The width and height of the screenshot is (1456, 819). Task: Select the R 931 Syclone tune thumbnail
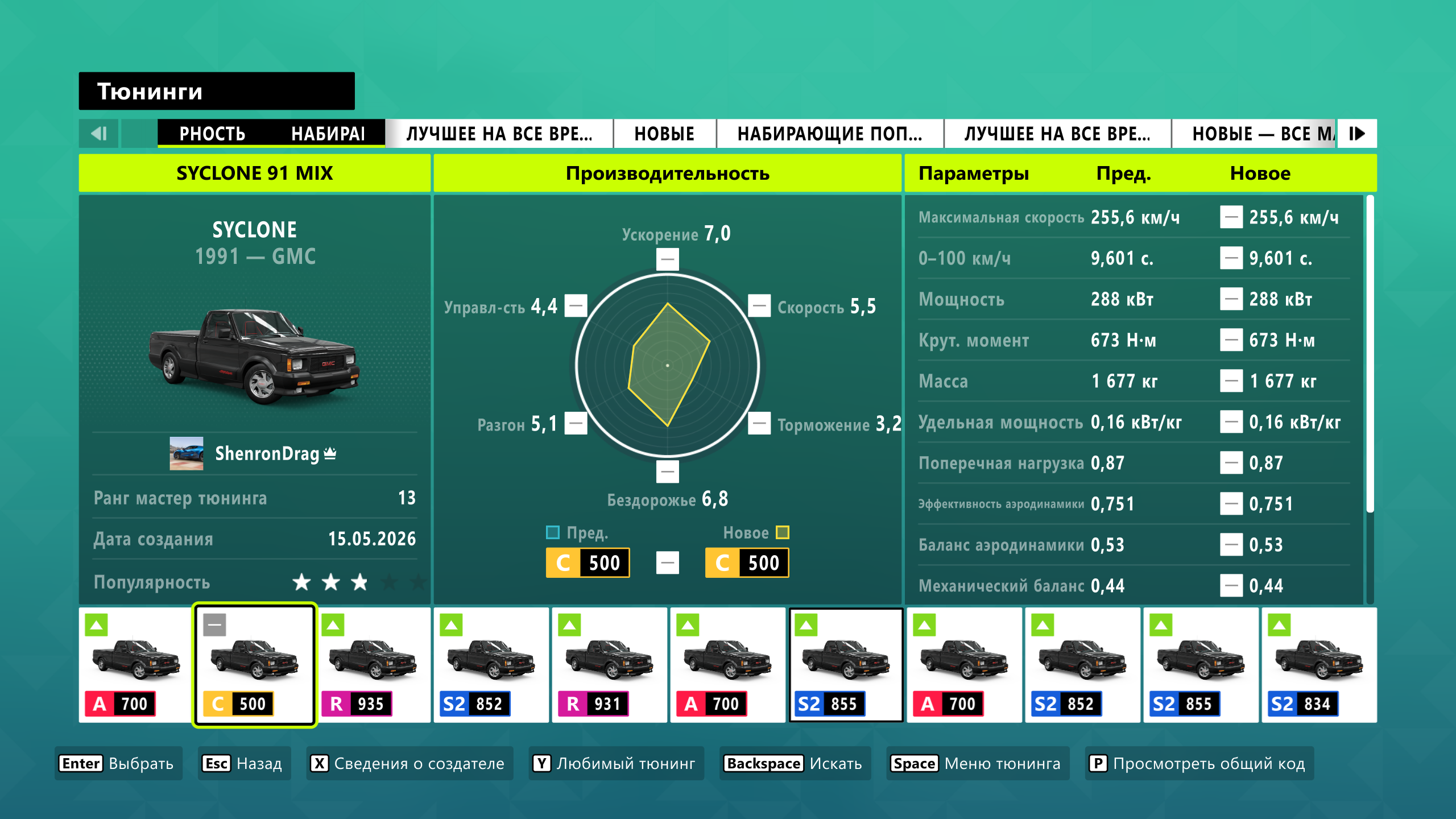point(610,664)
